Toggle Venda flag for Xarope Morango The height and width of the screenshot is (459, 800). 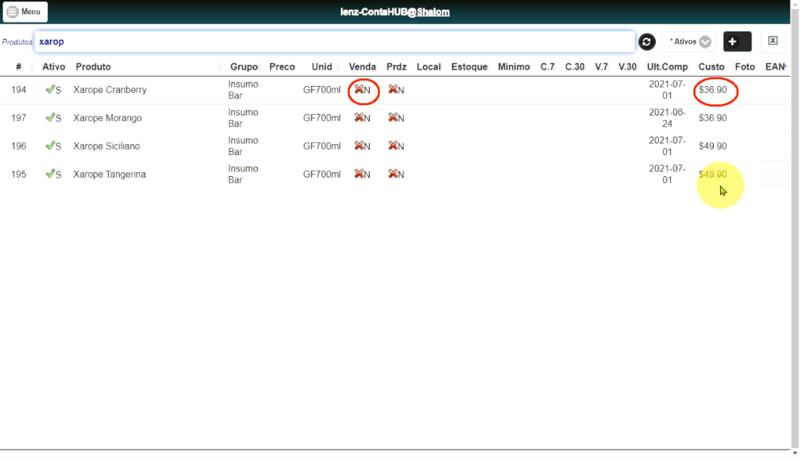point(362,118)
